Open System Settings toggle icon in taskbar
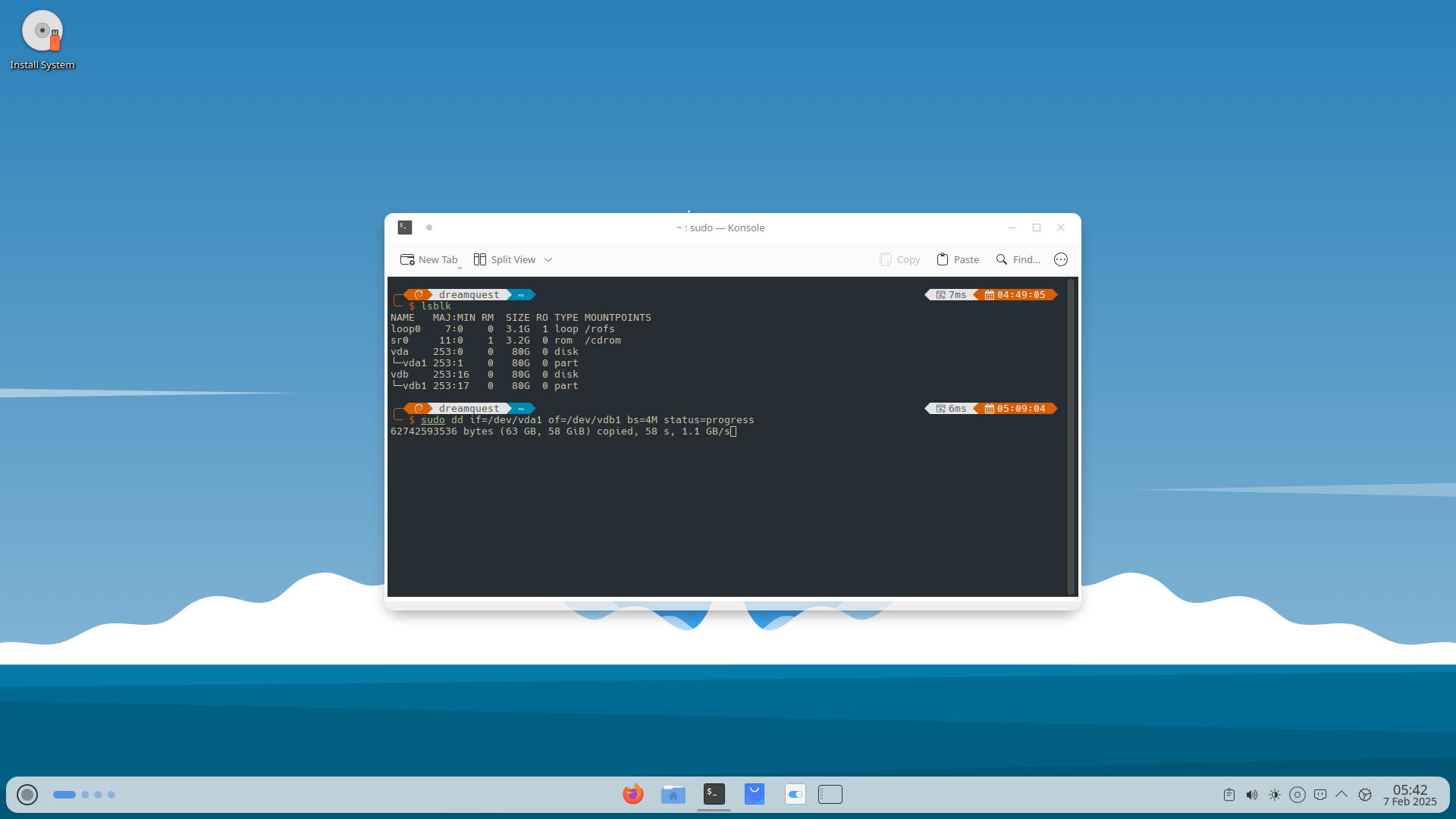The height and width of the screenshot is (819, 1456). [795, 794]
